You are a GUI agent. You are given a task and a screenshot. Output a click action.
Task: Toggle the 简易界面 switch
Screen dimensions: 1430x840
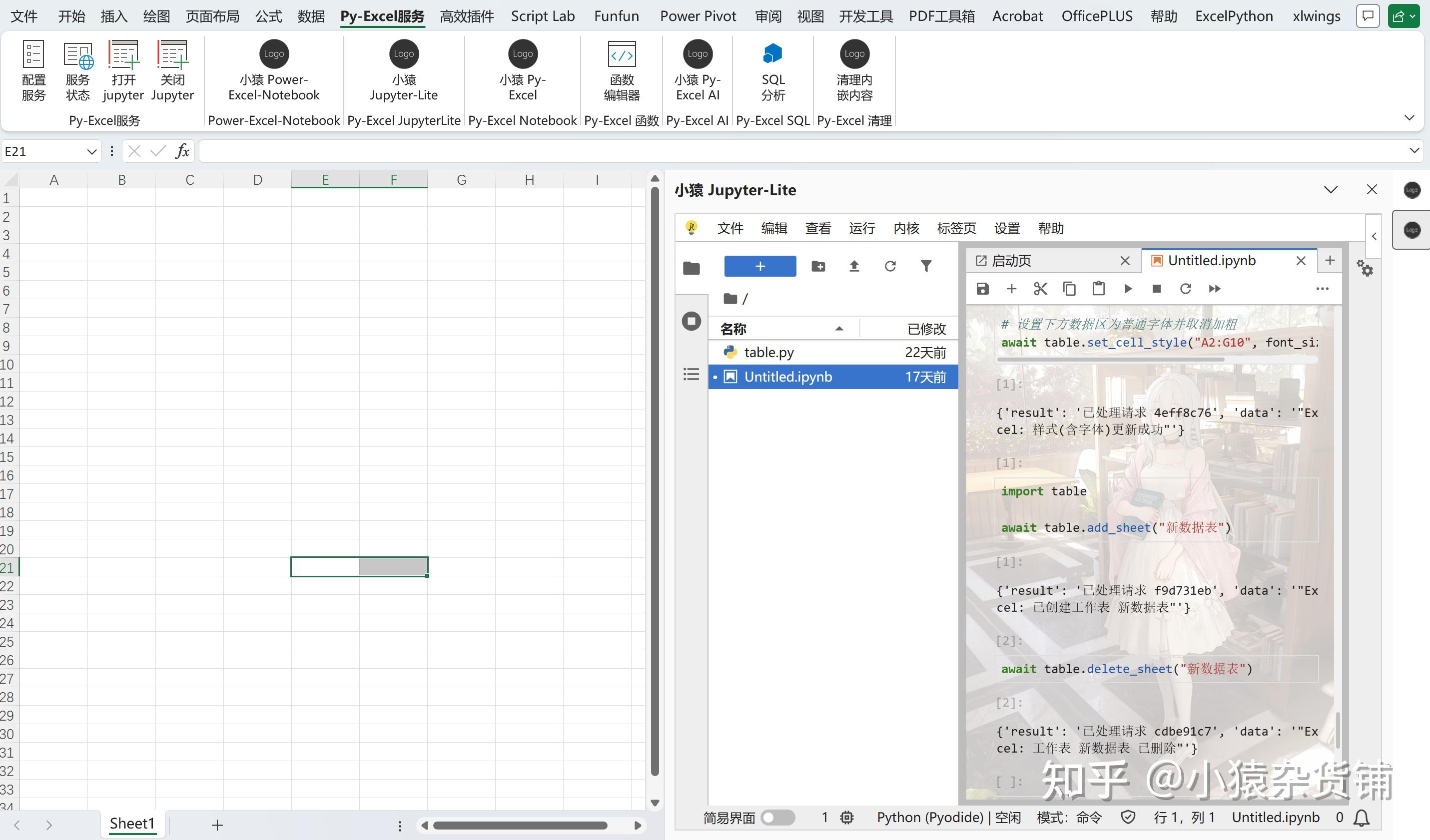point(777,818)
